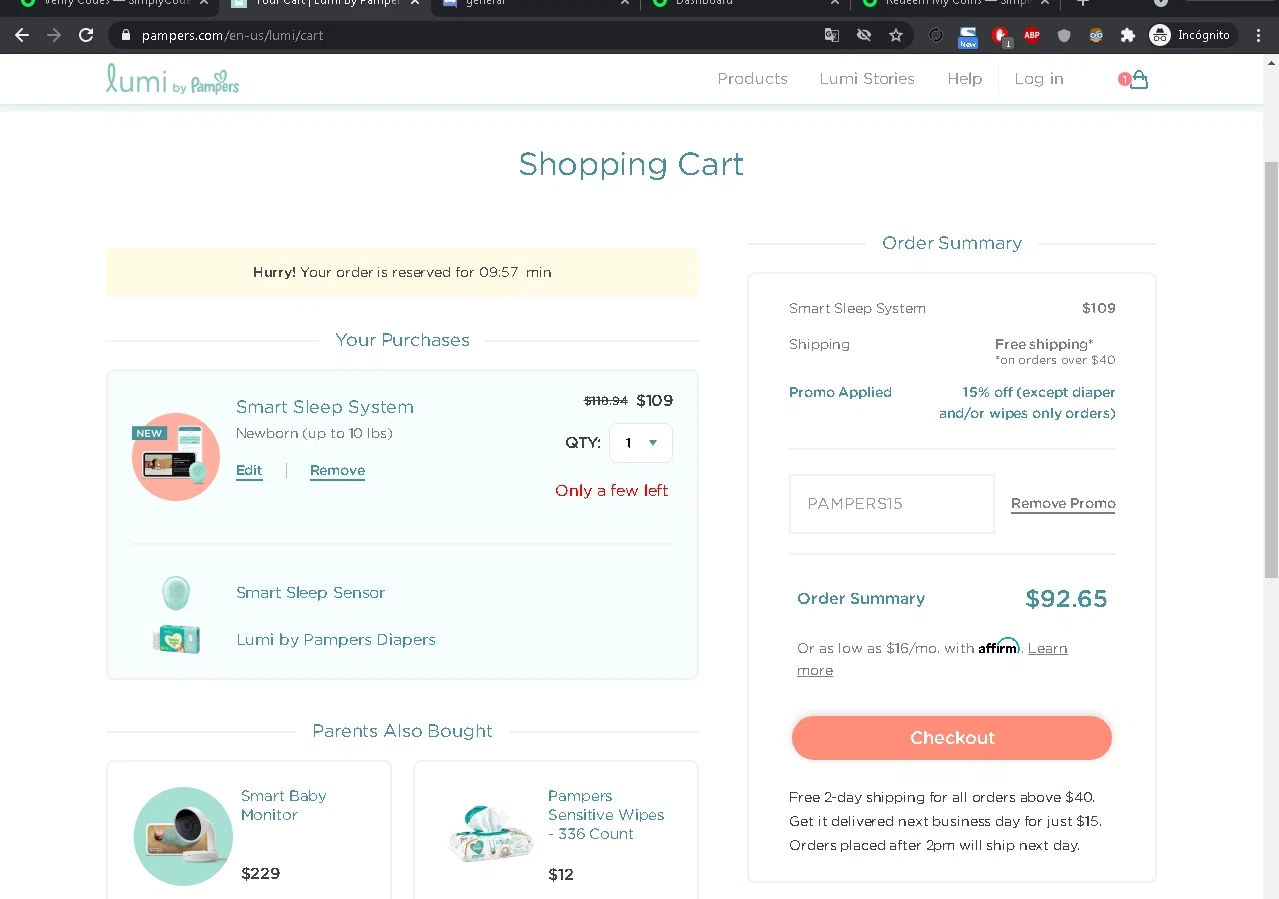Open the Help navigation item
This screenshot has width=1279, height=899.
[x=964, y=79]
